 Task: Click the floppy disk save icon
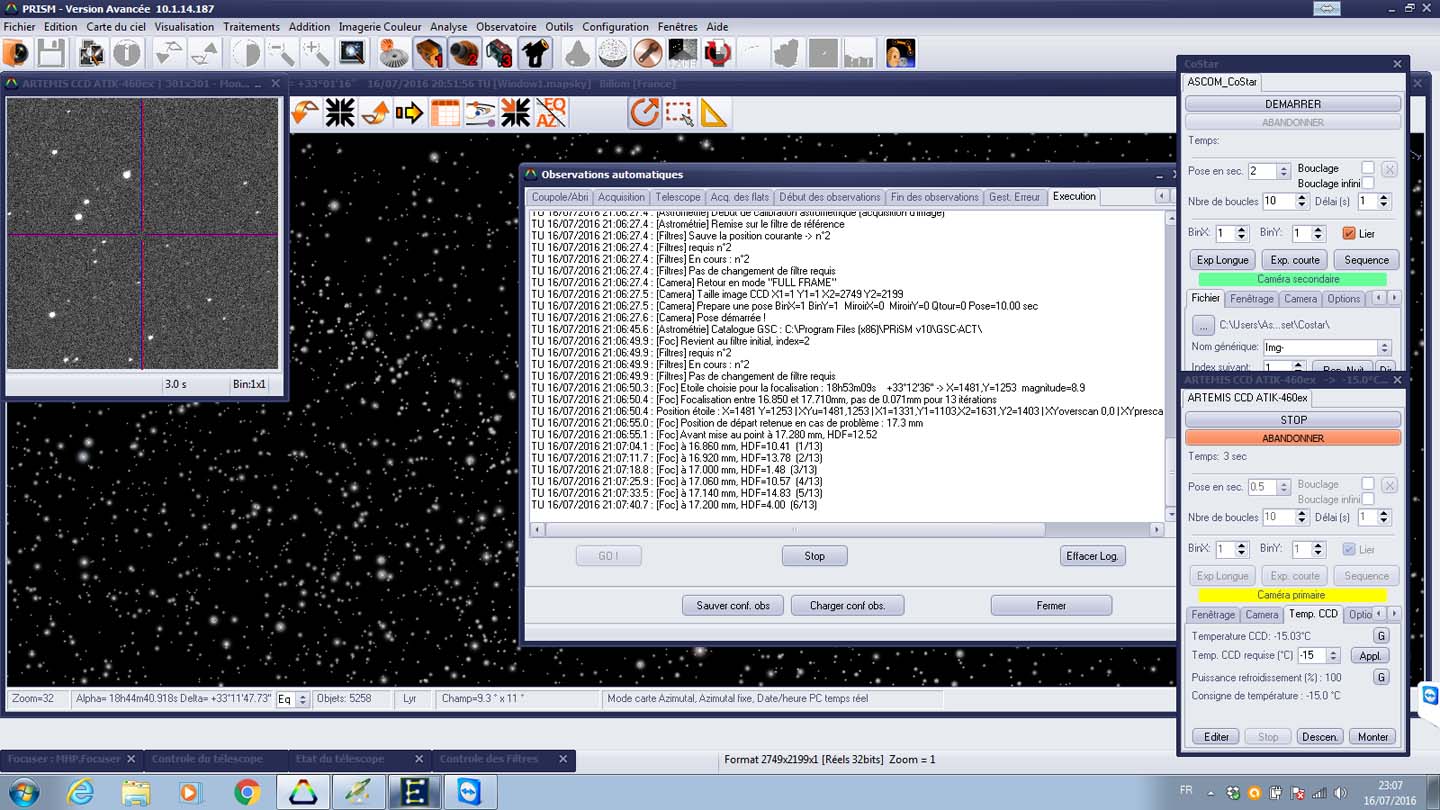pyautogui.click(x=51, y=53)
